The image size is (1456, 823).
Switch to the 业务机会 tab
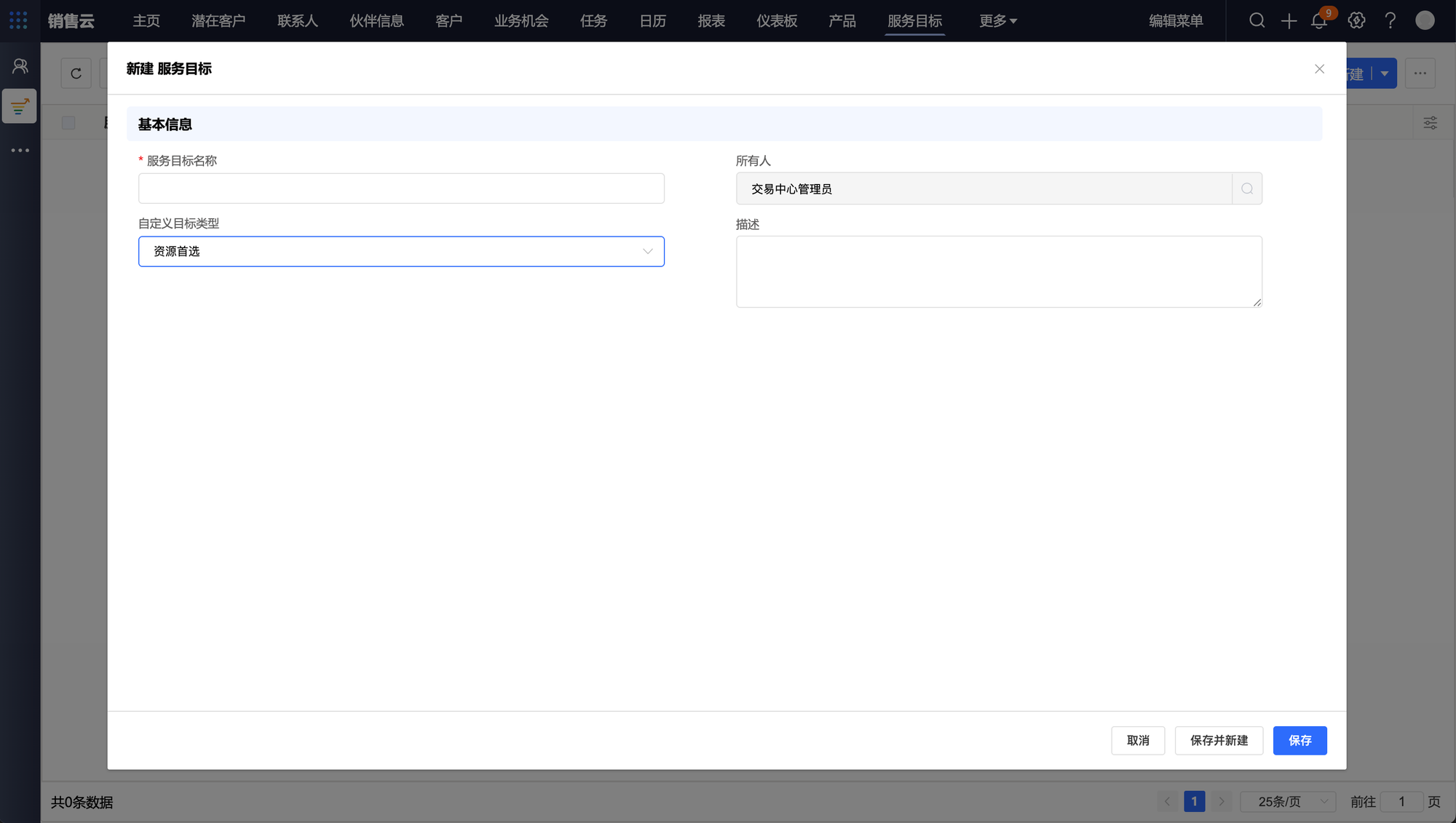click(521, 20)
